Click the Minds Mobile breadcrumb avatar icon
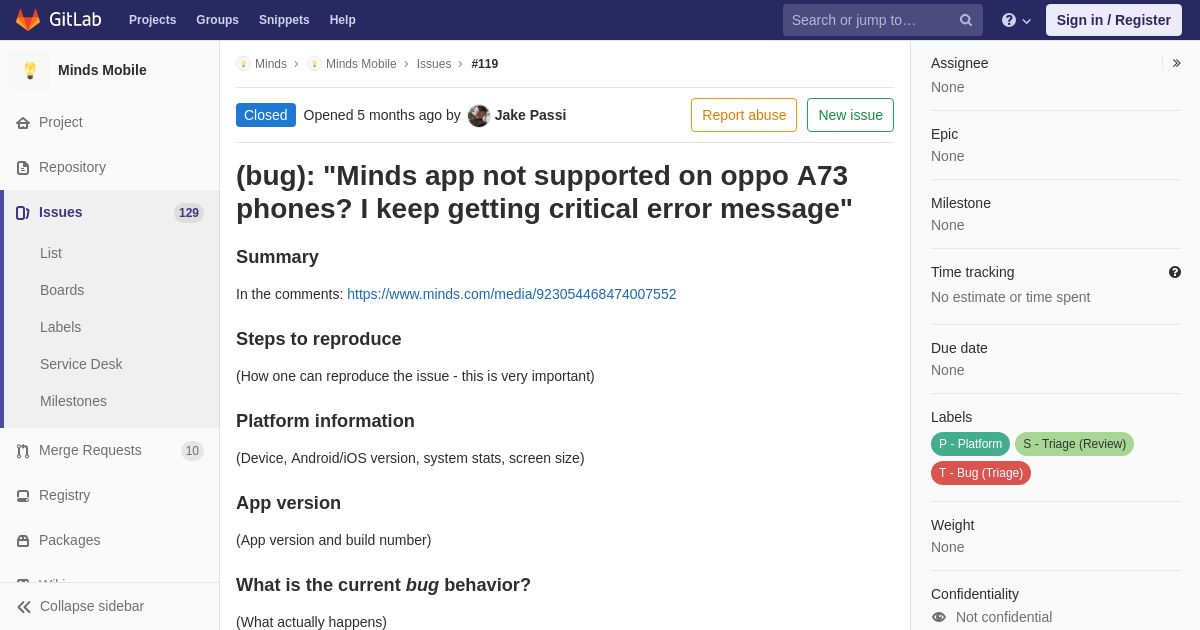The height and width of the screenshot is (630, 1200). [x=314, y=64]
